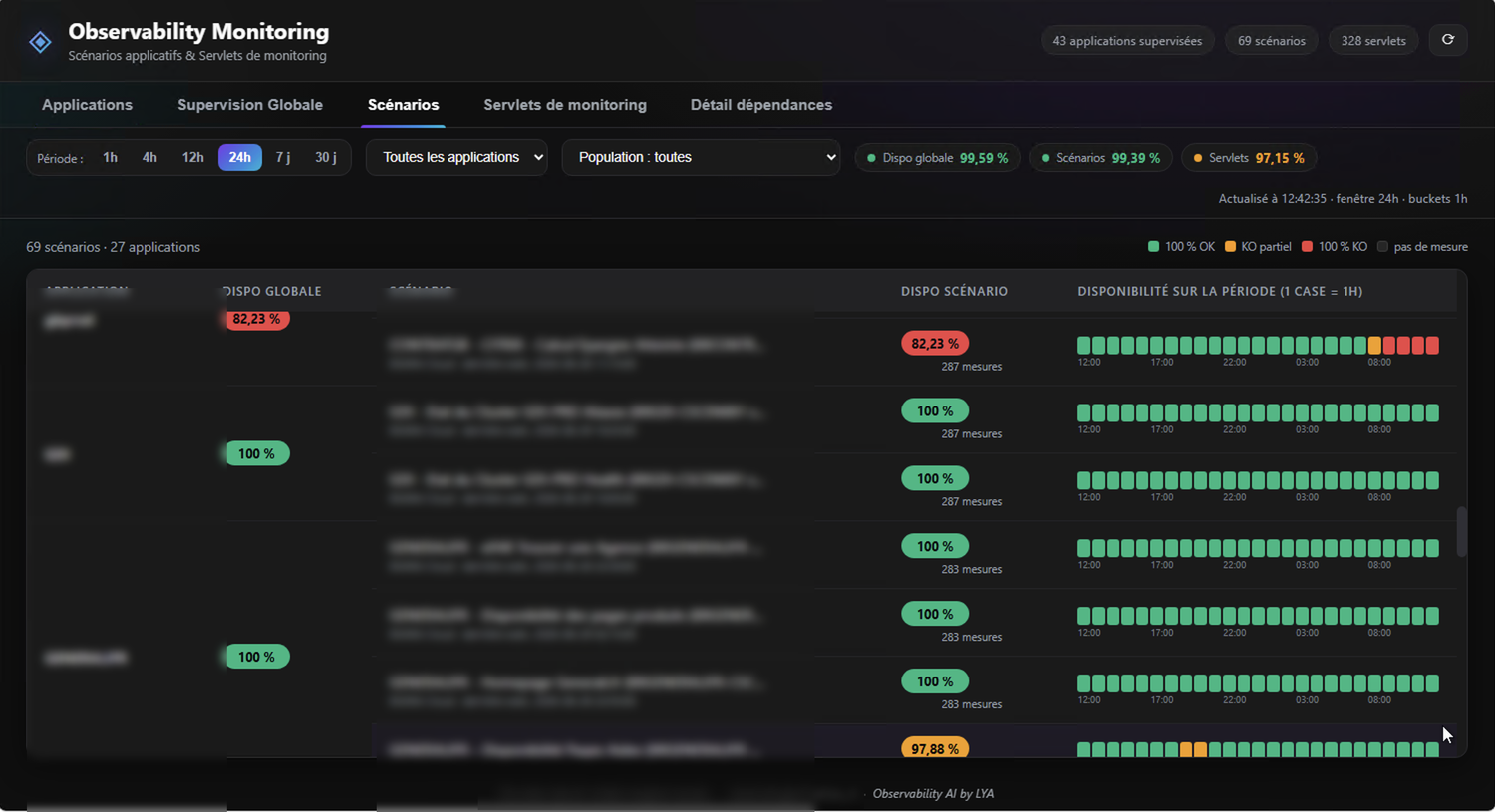The height and width of the screenshot is (812, 1495).
Task: Click the 69 scénarios badge
Action: click(x=1272, y=41)
